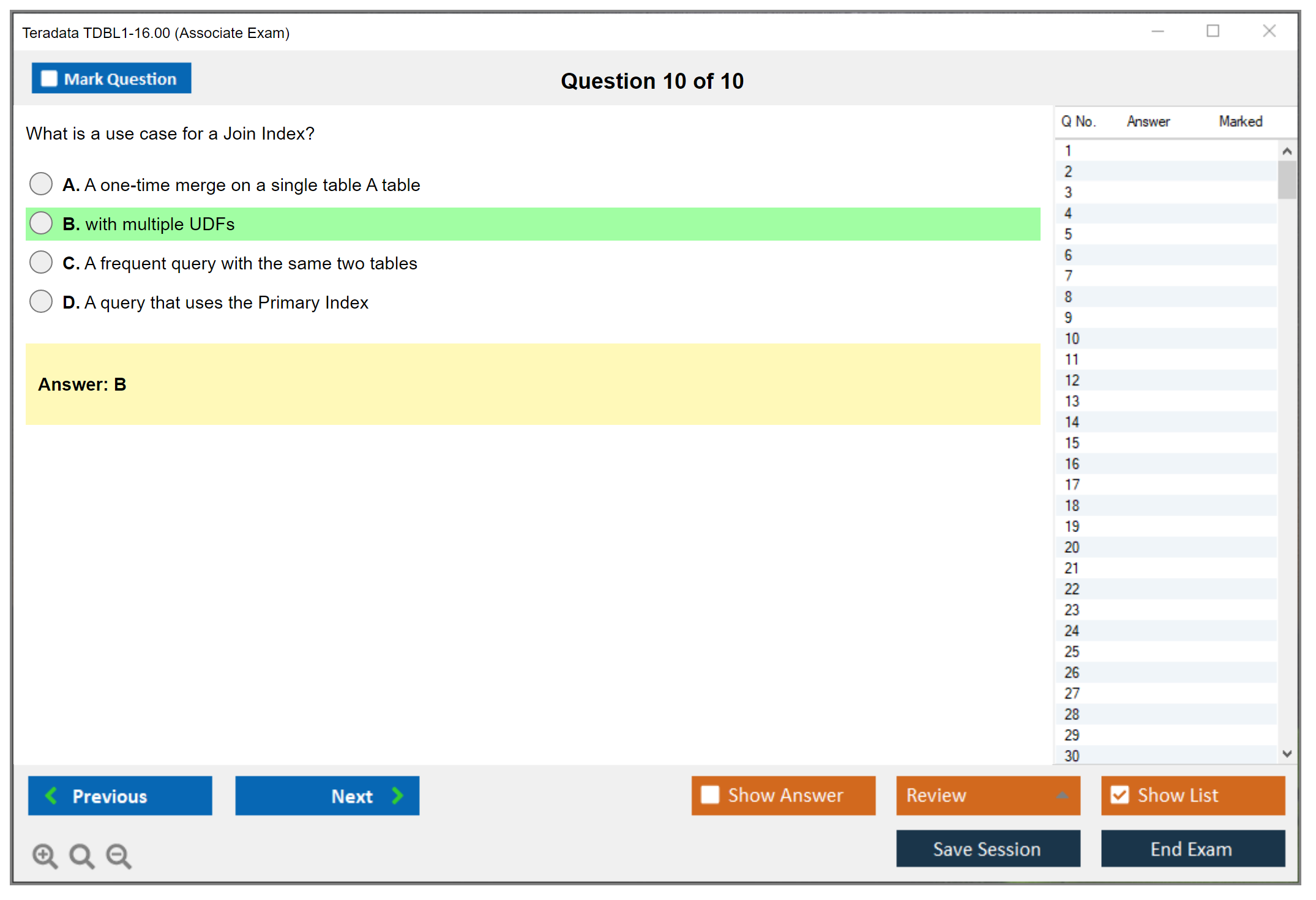
Task: Select option C about two tables
Action: 41,262
